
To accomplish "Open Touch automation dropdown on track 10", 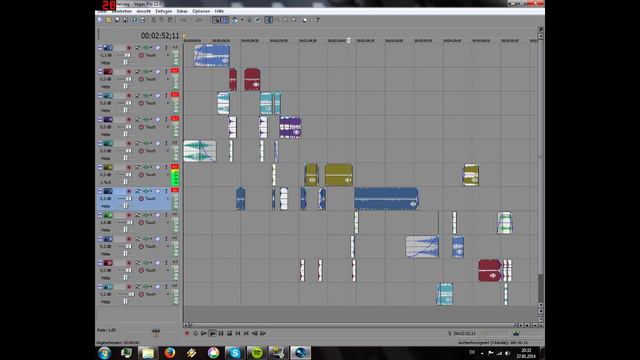I will [168, 270].
